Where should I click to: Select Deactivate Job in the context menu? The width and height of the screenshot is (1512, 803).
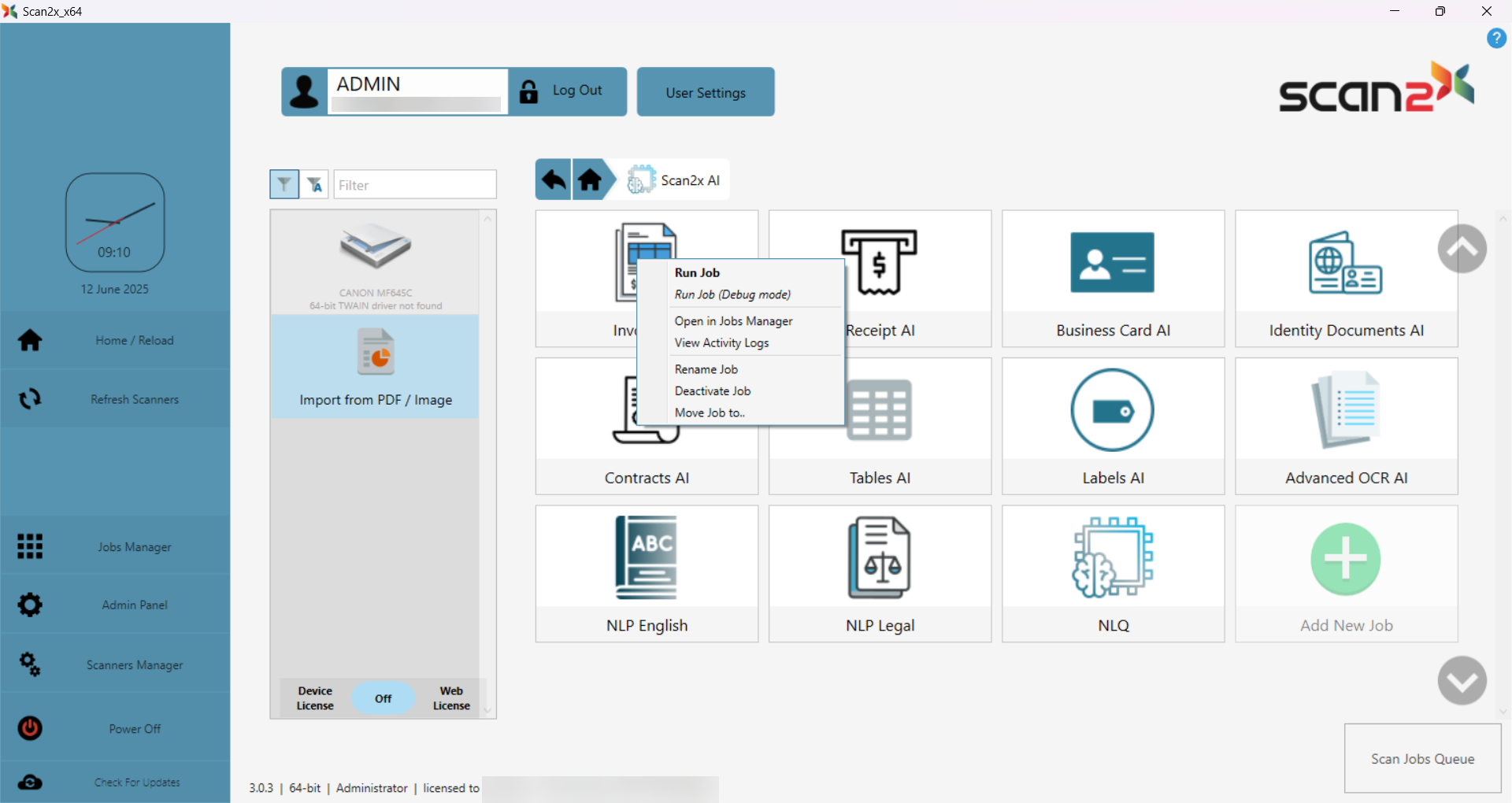coord(712,390)
